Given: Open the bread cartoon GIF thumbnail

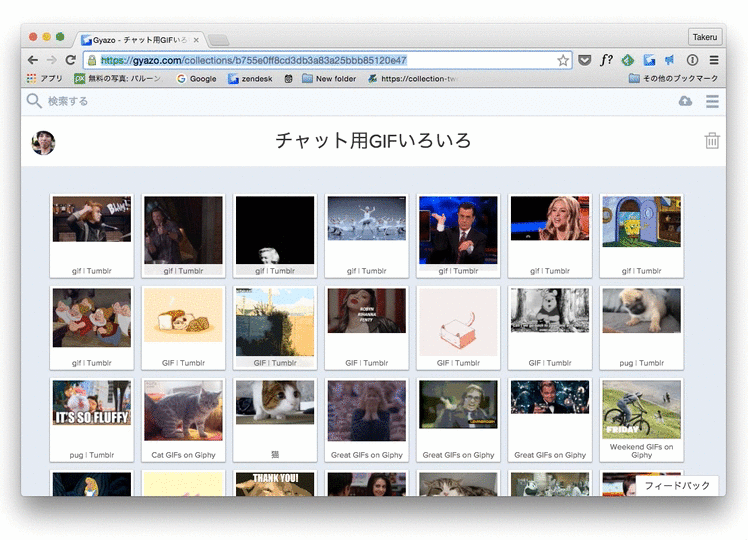Looking at the screenshot, I should tap(183, 328).
